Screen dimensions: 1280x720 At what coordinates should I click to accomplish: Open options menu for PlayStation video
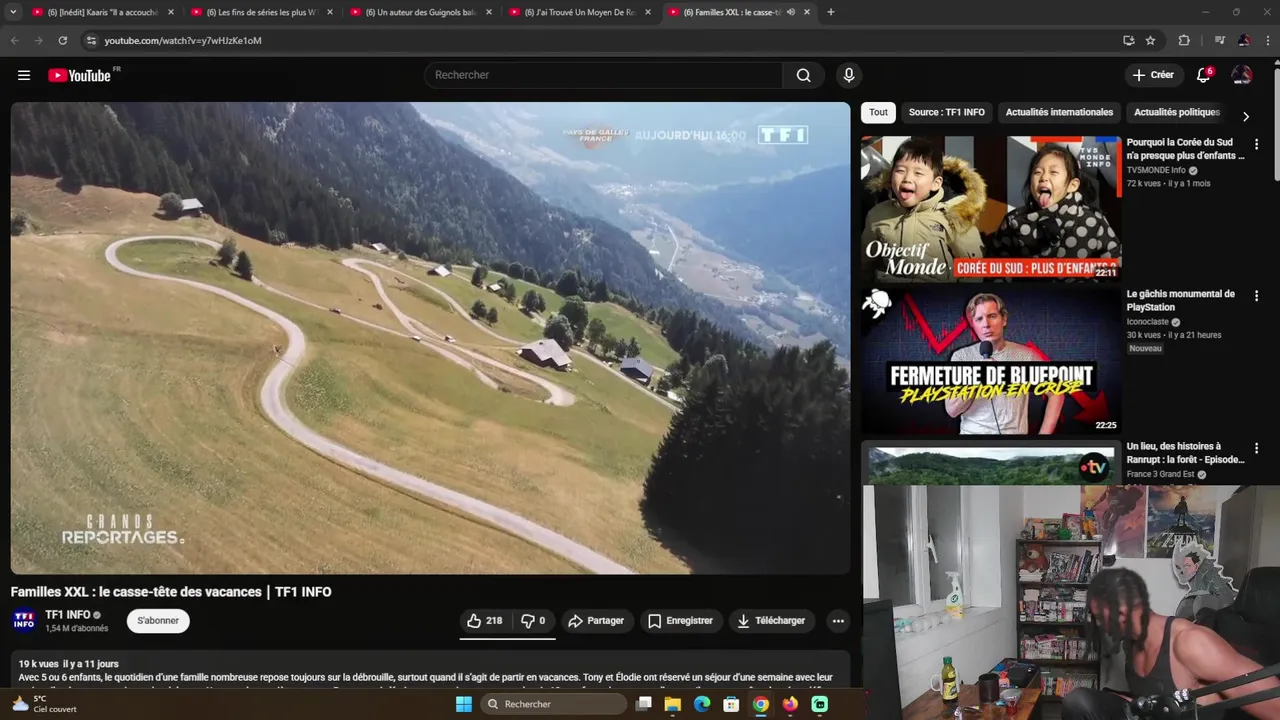tap(1256, 297)
